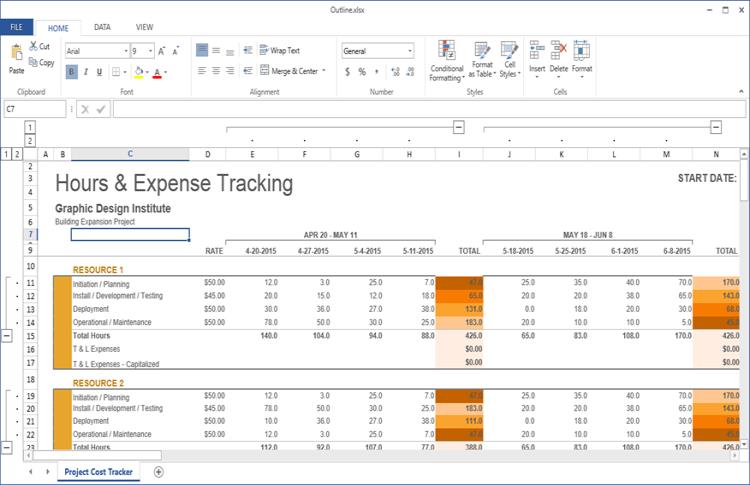Open Format as Table gallery
Viewport: 750px width, 485px height.
click(x=482, y=61)
